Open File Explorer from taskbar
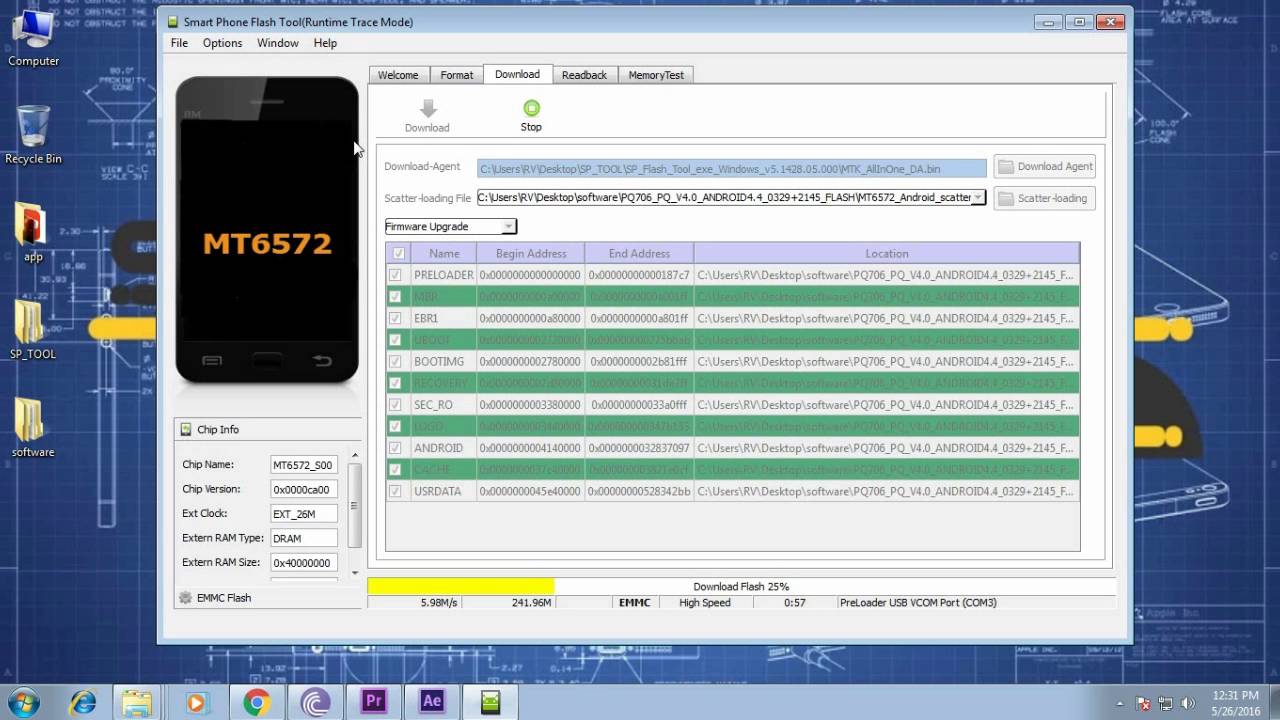1280x720 pixels. (x=137, y=701)
